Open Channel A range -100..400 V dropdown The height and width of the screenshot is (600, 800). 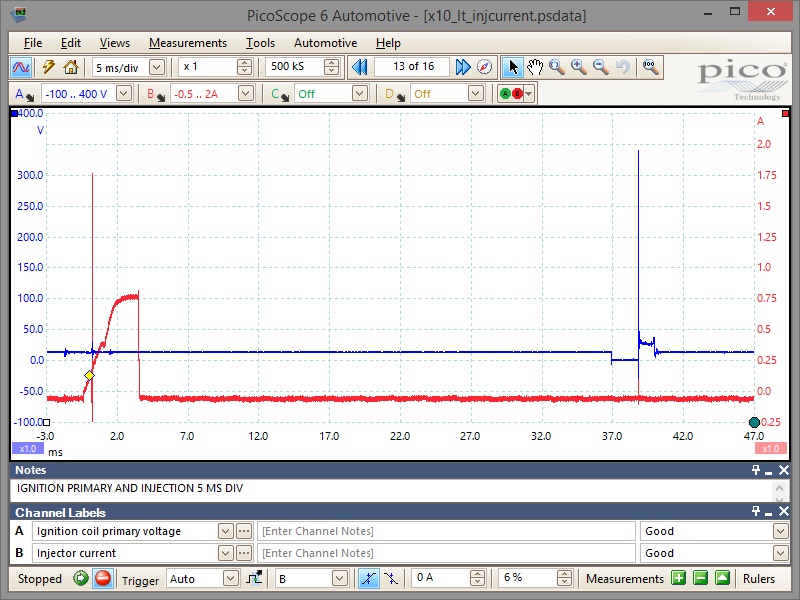point(124,93)
